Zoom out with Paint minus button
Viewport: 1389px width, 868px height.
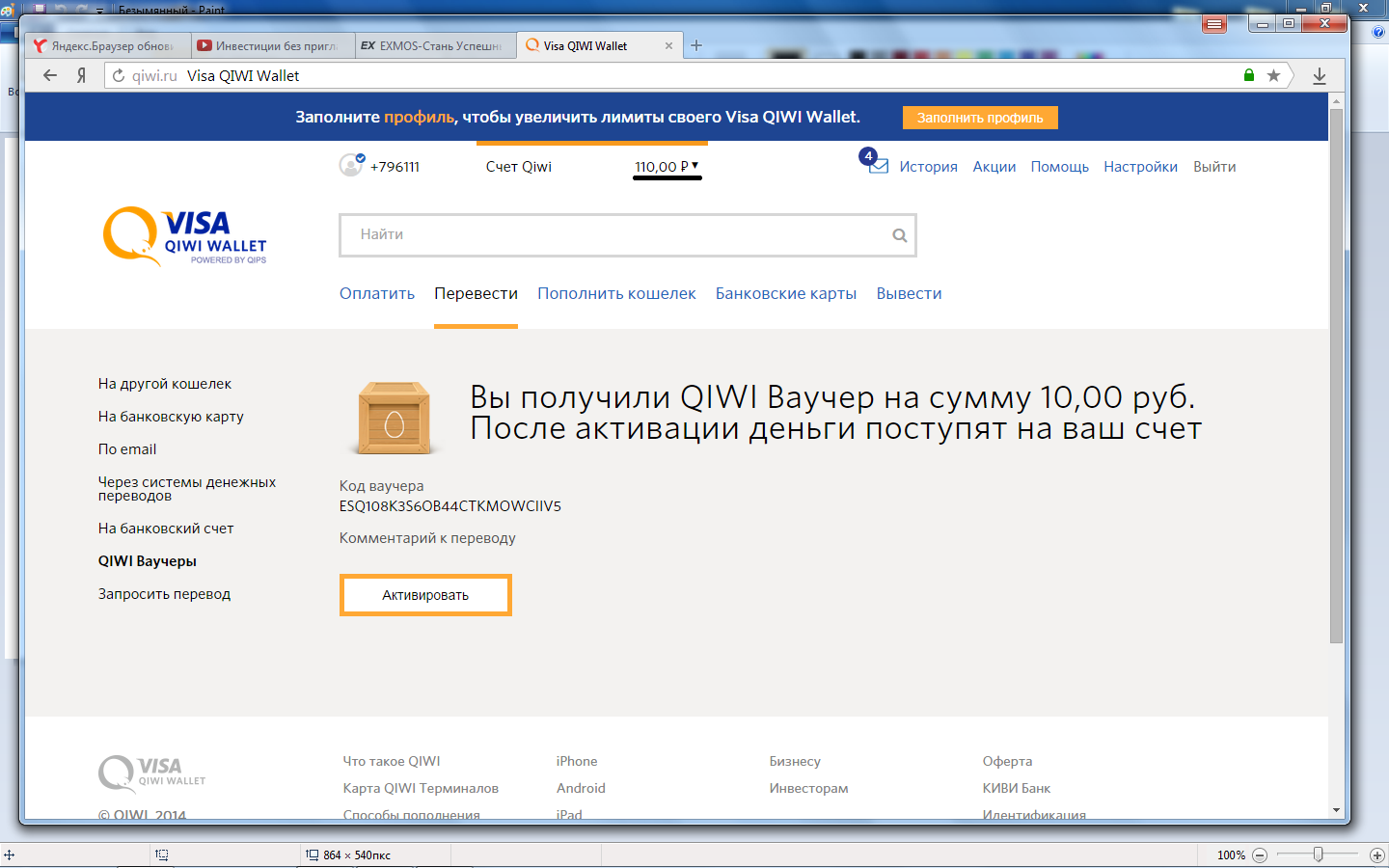[x=1260, y=855]
